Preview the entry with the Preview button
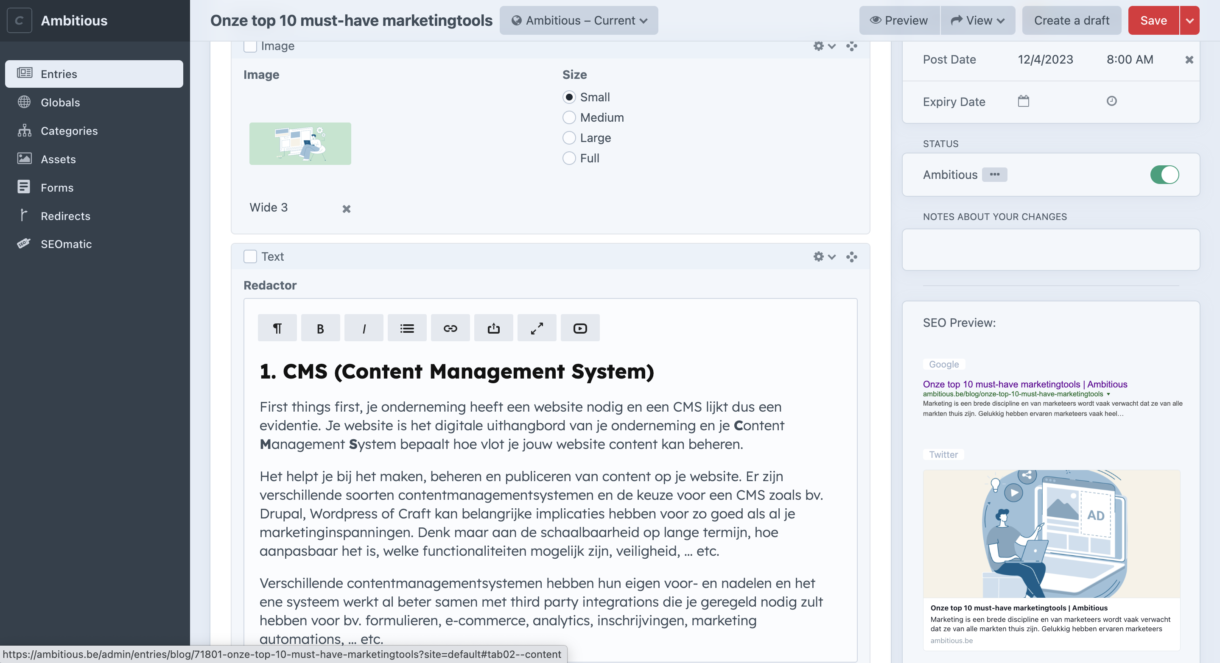1220x663 pixels. click(898, 20)
